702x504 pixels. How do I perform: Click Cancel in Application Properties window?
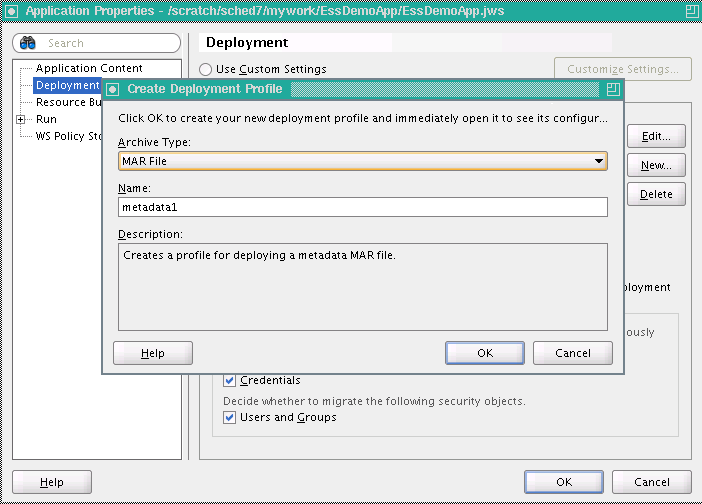[x=652, y=482]
